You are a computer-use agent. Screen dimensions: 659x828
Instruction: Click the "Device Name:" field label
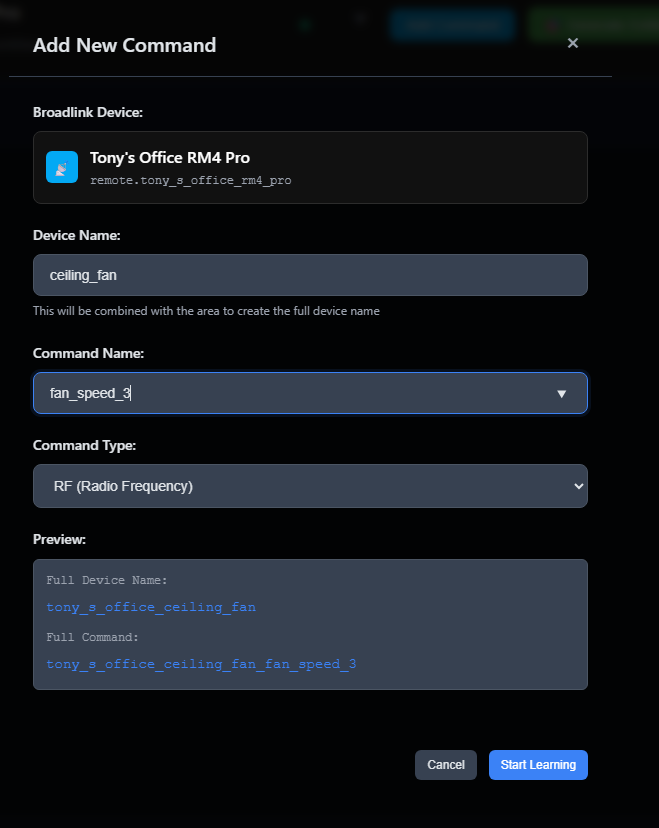pyautogui.click(x=76, y=235)
